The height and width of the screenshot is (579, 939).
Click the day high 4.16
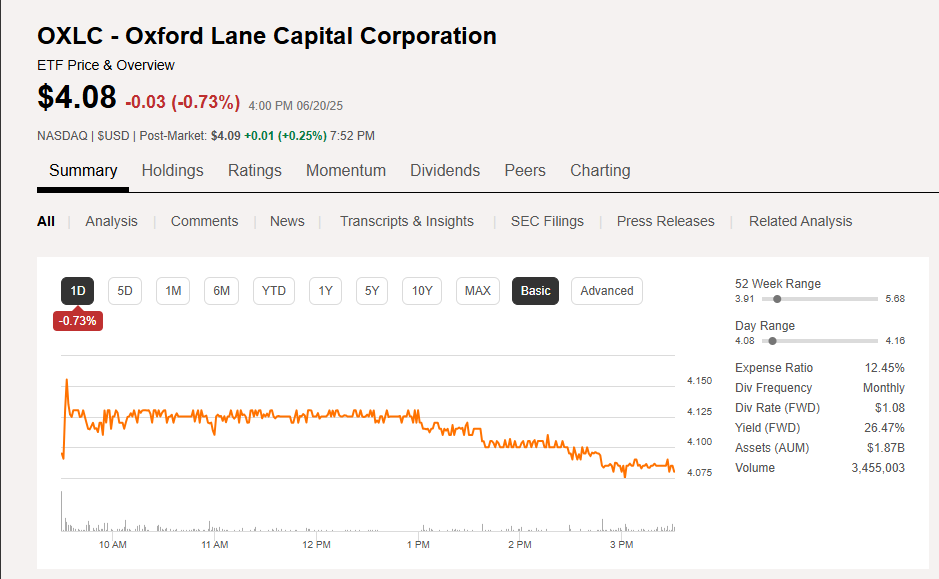tap(895, 341)
